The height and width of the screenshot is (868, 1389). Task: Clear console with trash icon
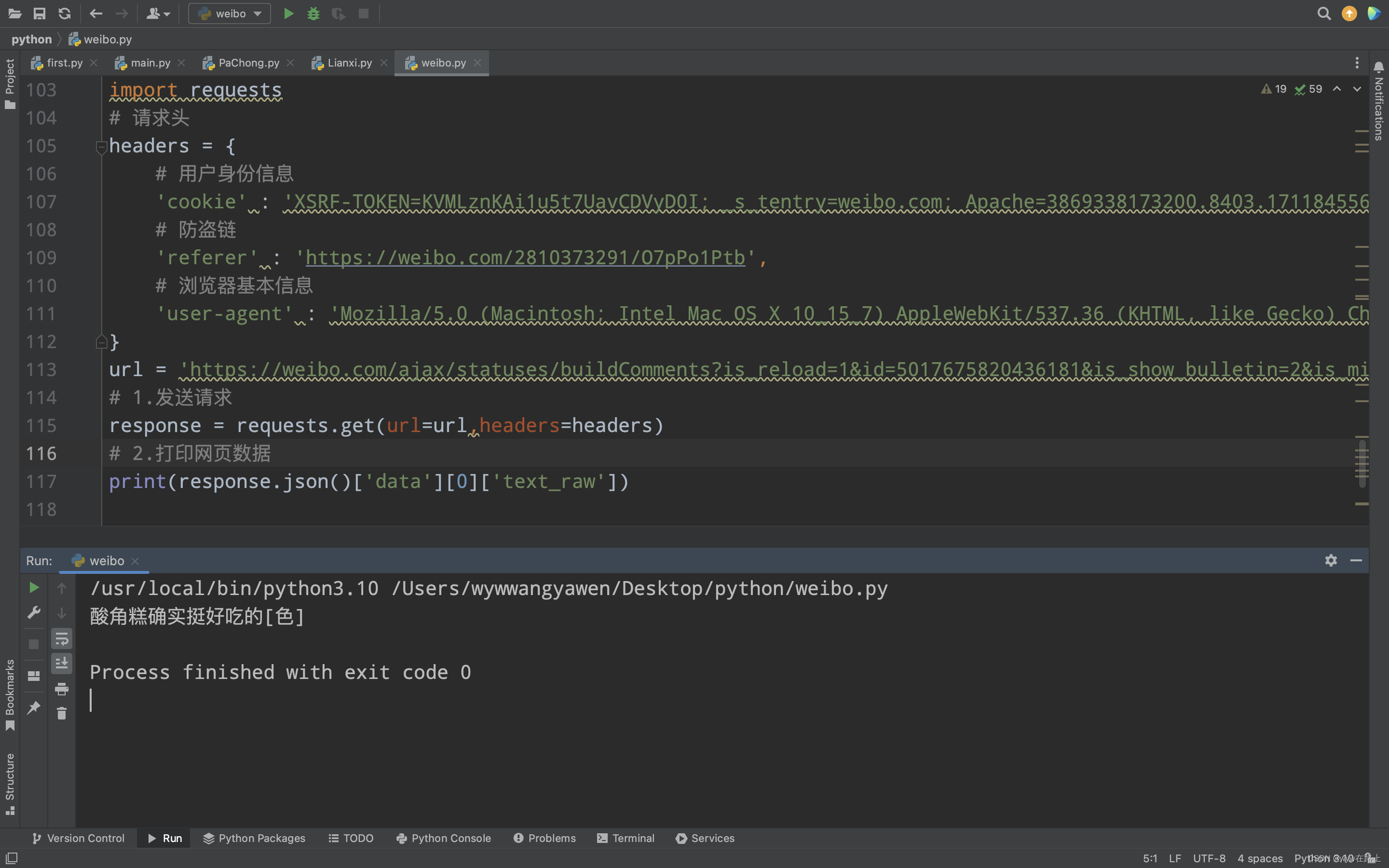click(61, 714)
